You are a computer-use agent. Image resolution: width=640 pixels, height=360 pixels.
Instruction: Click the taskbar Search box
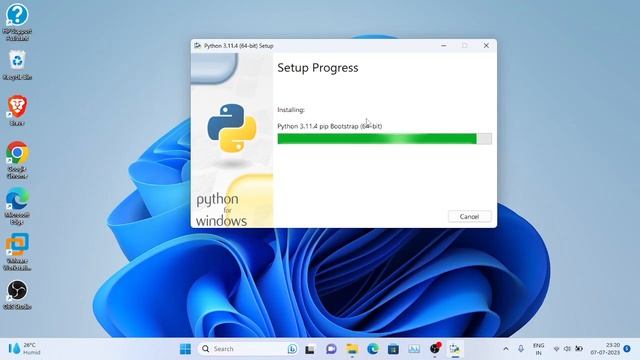pos(248,349)
